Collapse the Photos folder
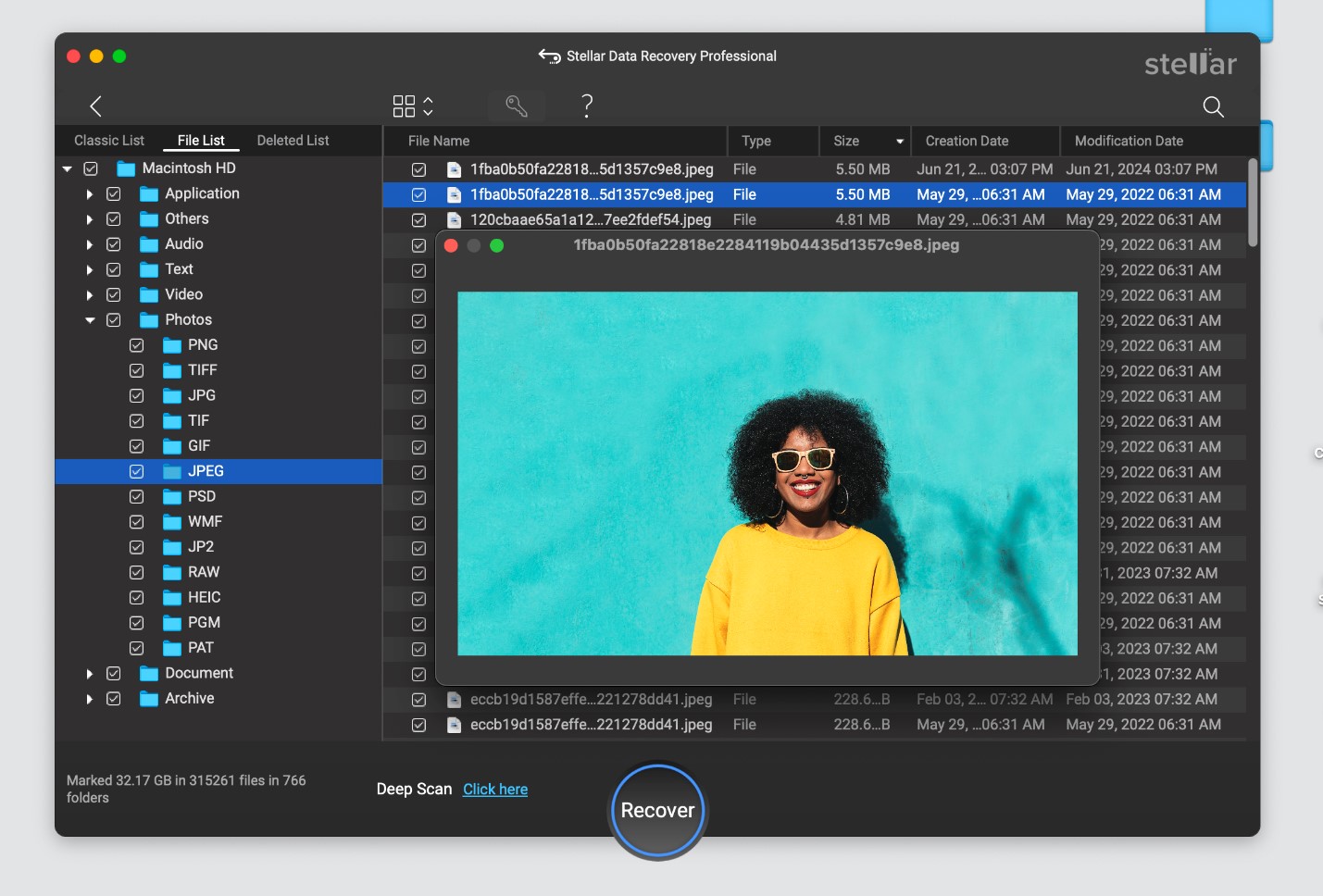1323x896 pixels. 90,320
